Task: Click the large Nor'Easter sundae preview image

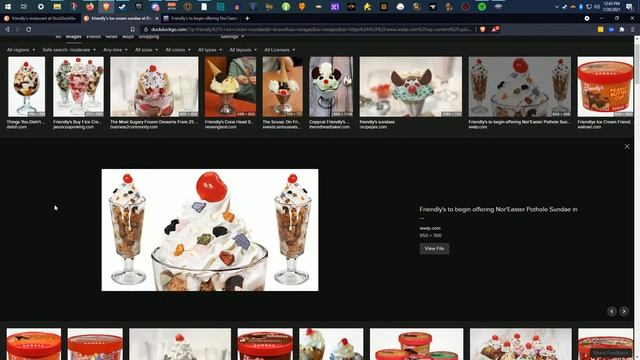Action: click(x=210, y=230)
